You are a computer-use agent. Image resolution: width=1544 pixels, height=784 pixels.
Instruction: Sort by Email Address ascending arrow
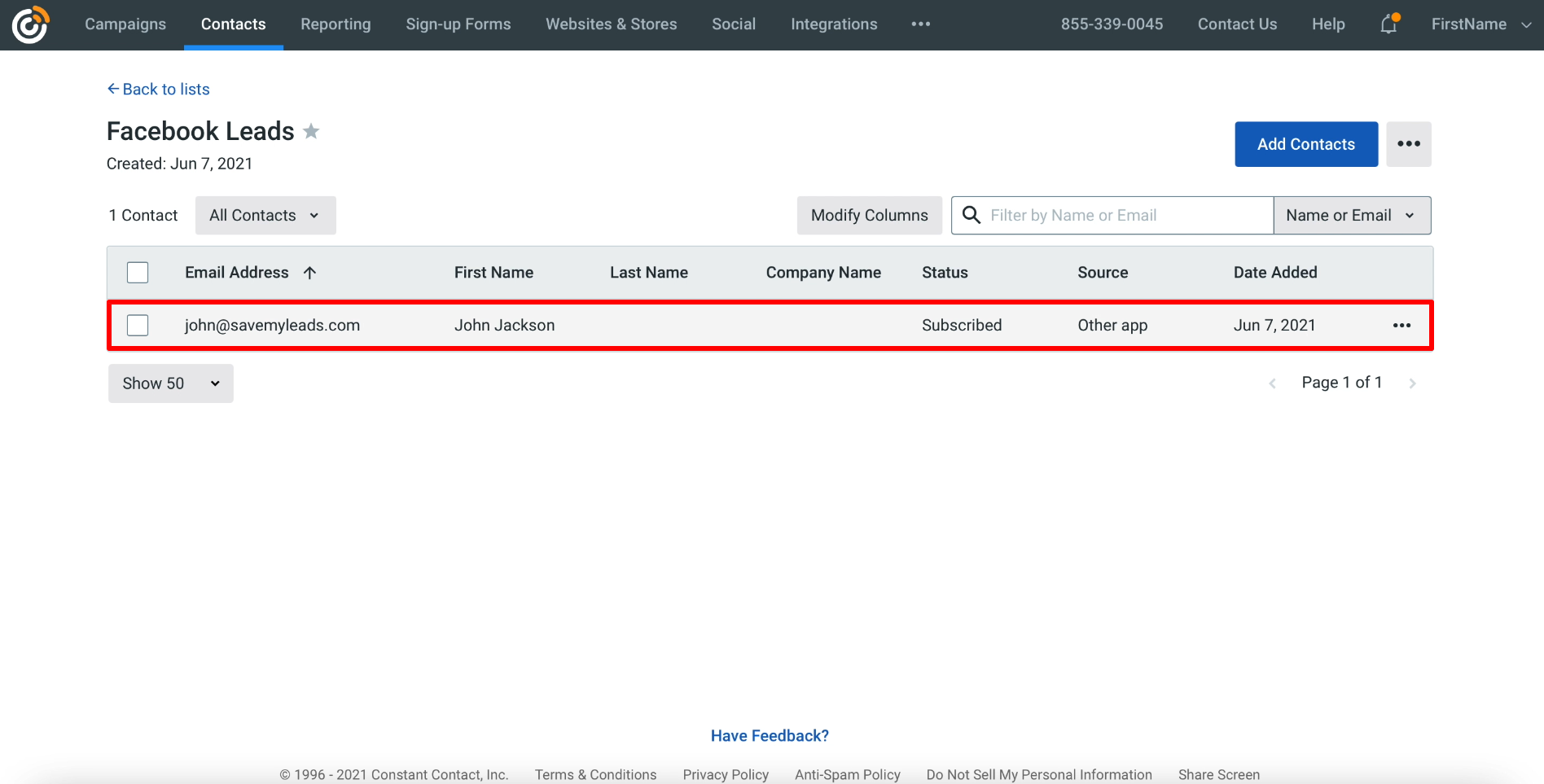pos(309,273)
